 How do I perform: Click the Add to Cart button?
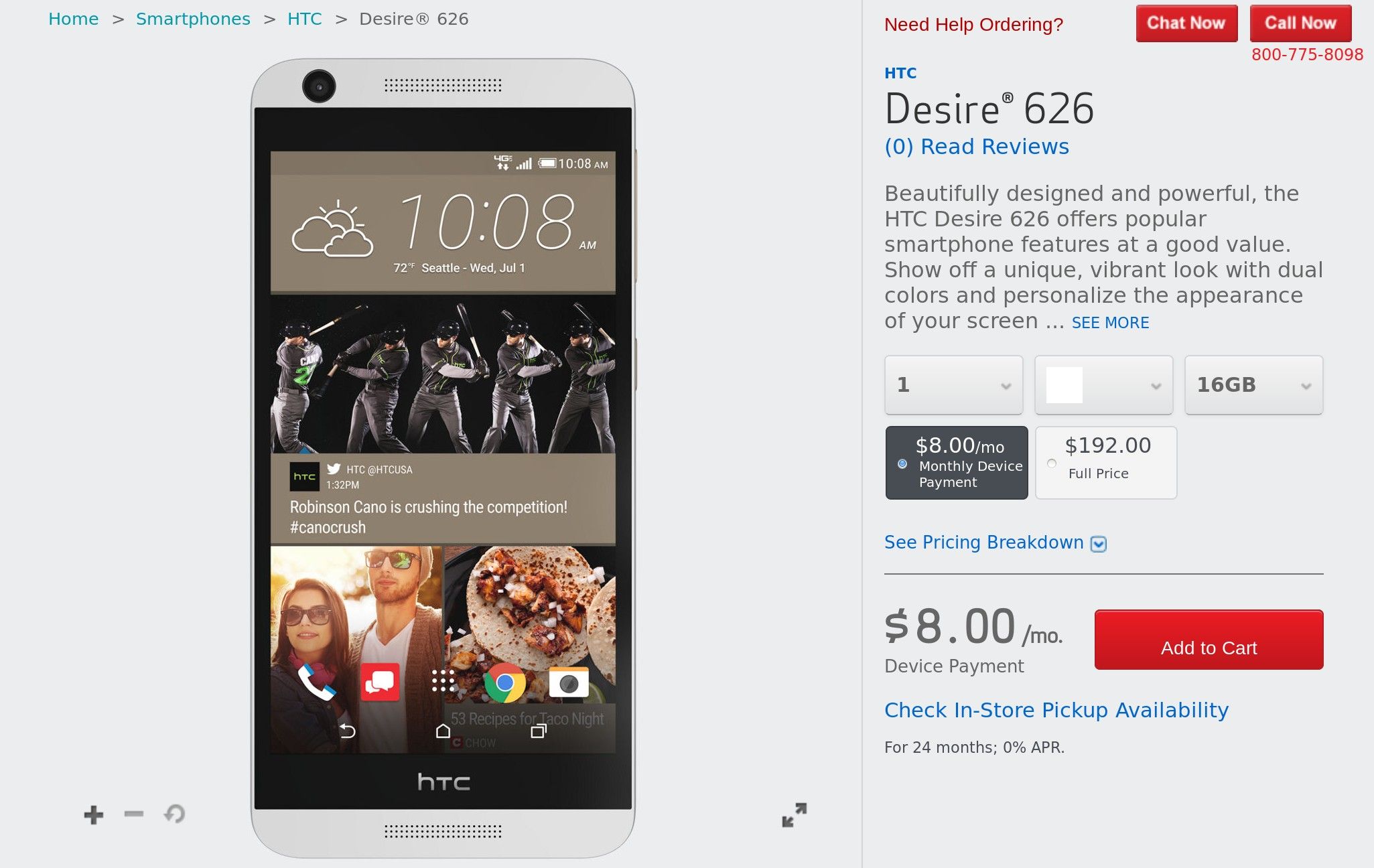pyautogui.click(x=1210, y=645)
